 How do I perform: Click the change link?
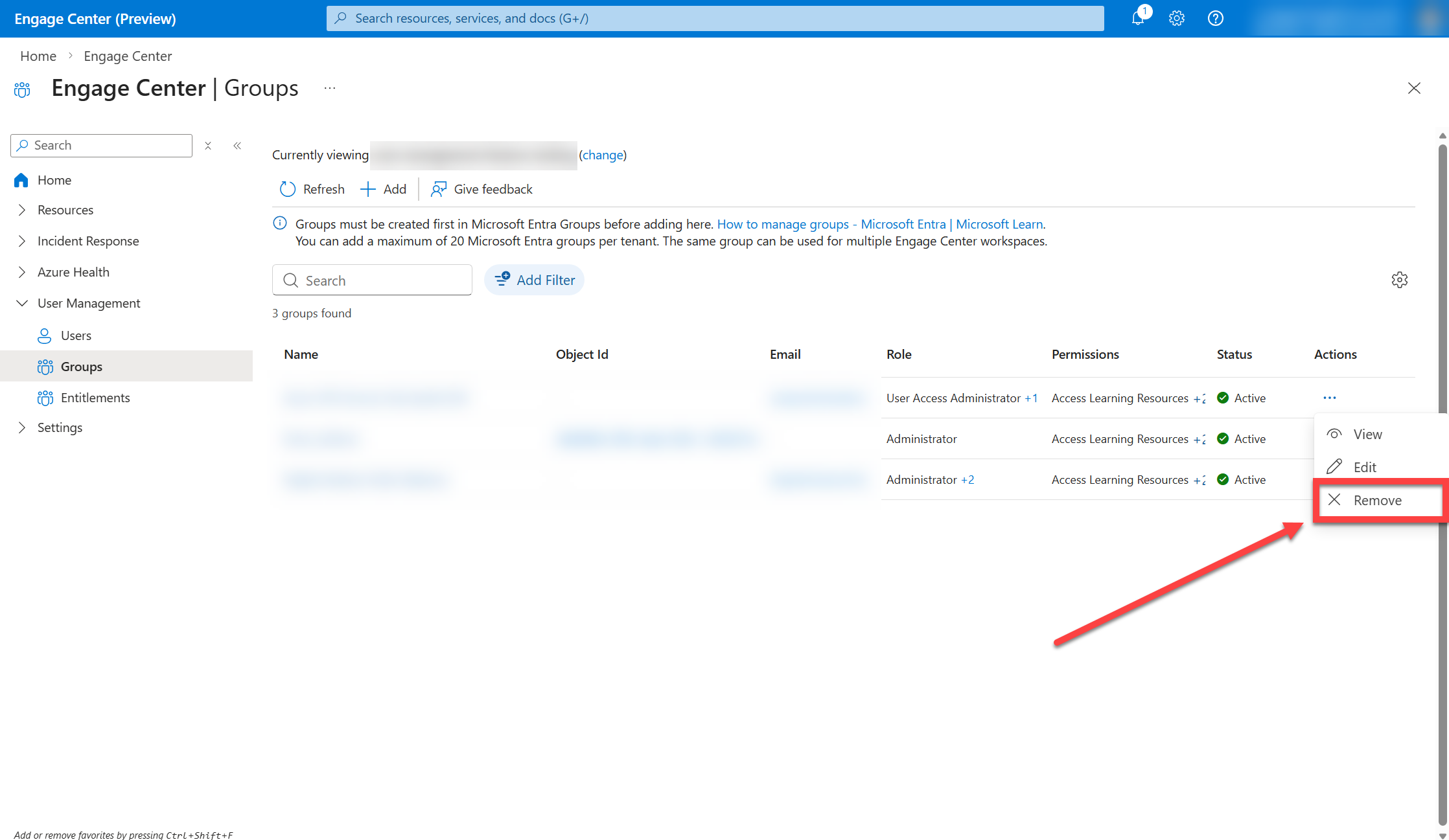(603, 155)
